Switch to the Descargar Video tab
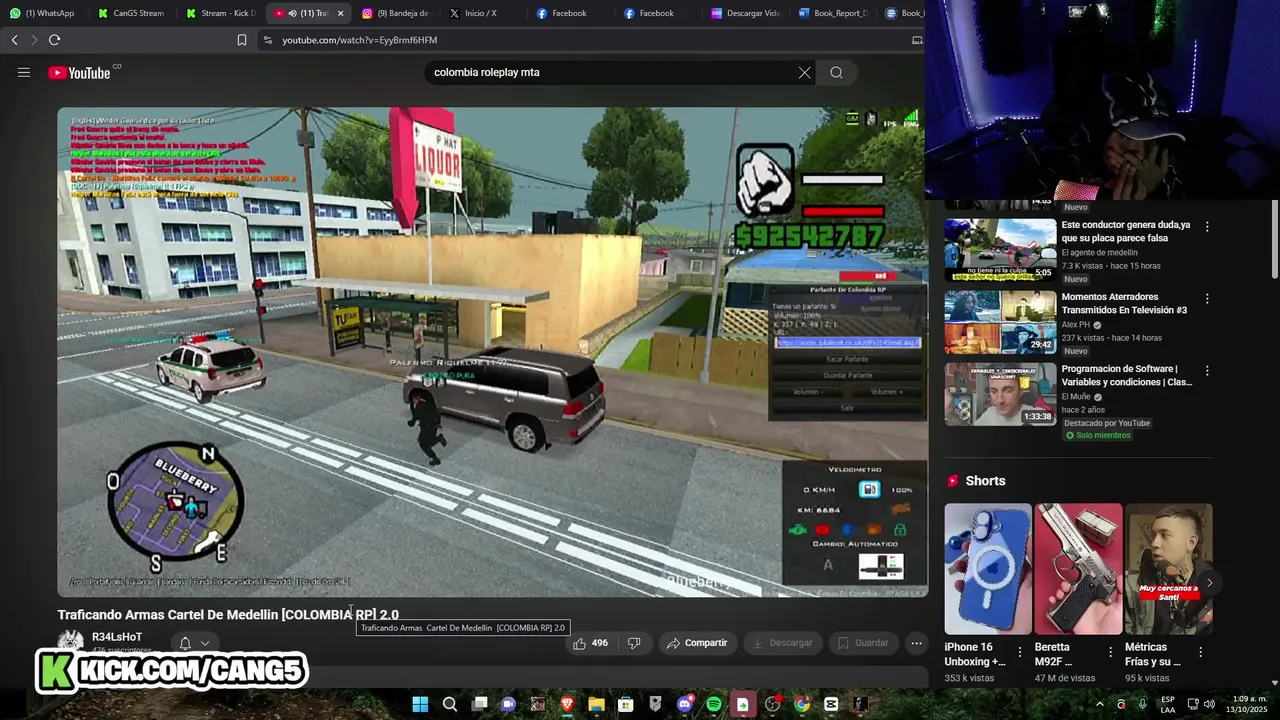Image resolution: width=1280 pixels, height=720 pixels. click(745, 13)
